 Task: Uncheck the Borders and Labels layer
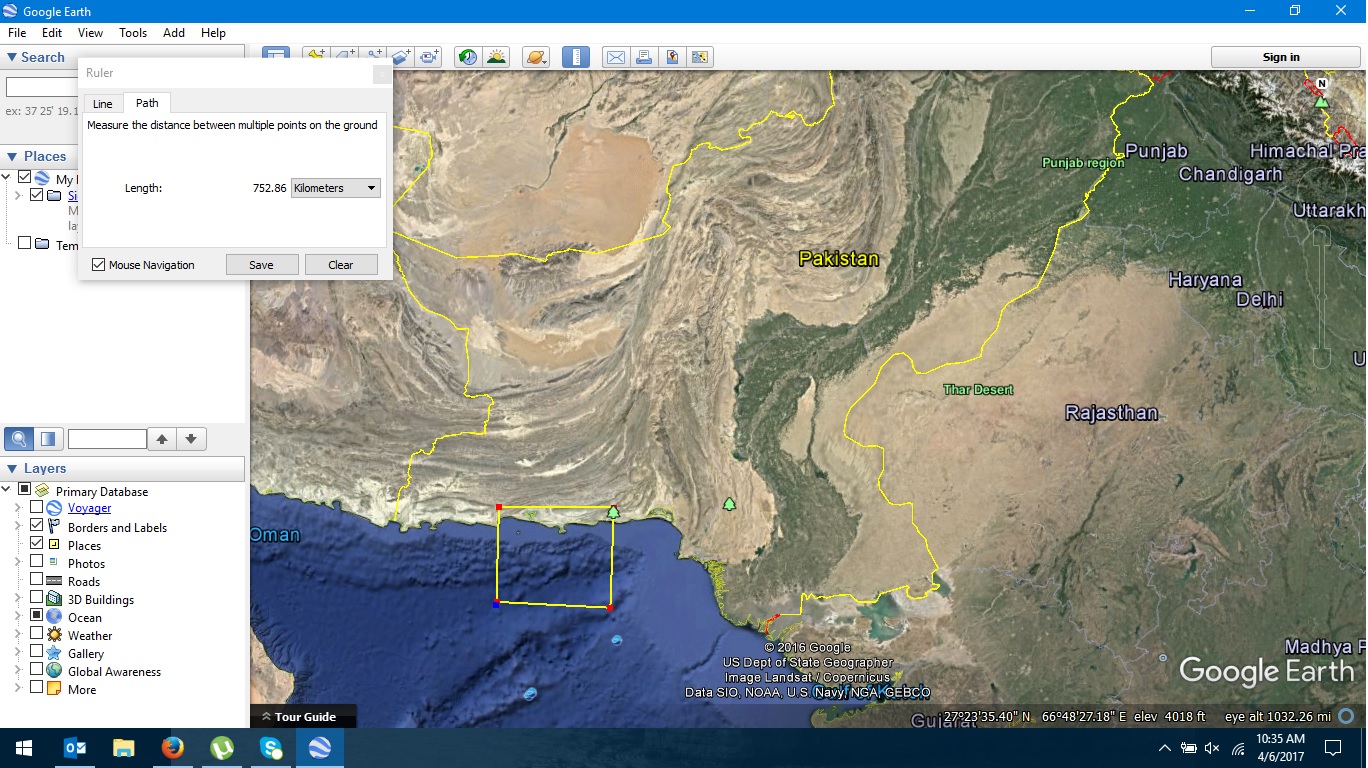tap(37, 525)
